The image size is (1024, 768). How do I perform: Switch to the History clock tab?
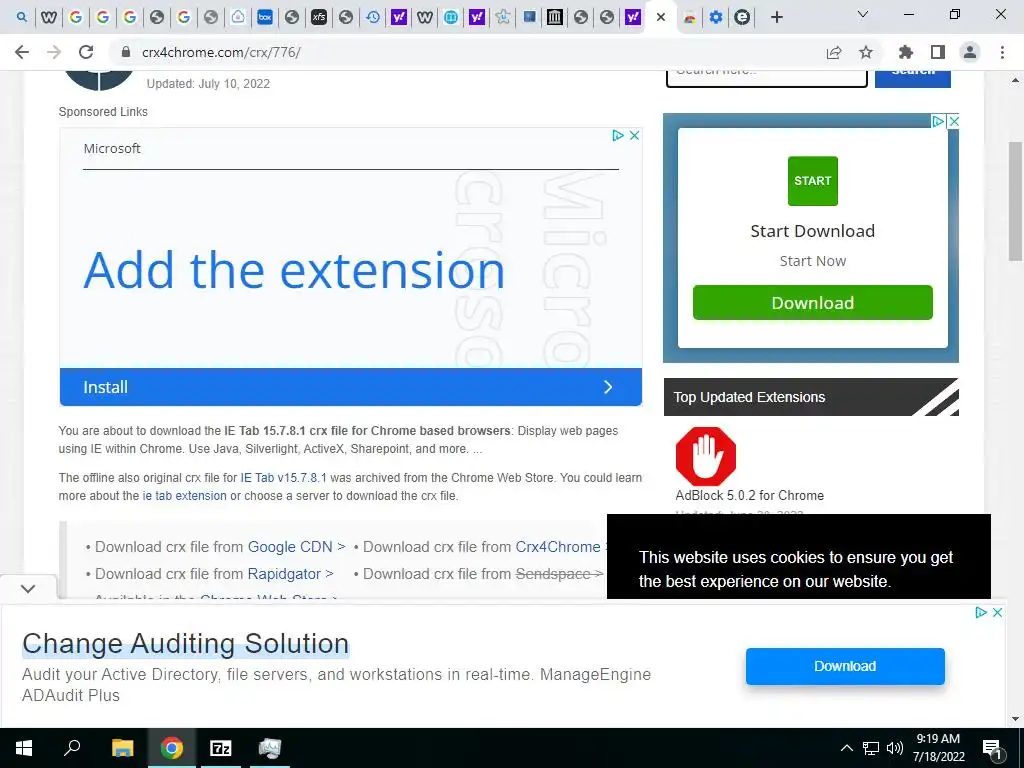(373, 17)
